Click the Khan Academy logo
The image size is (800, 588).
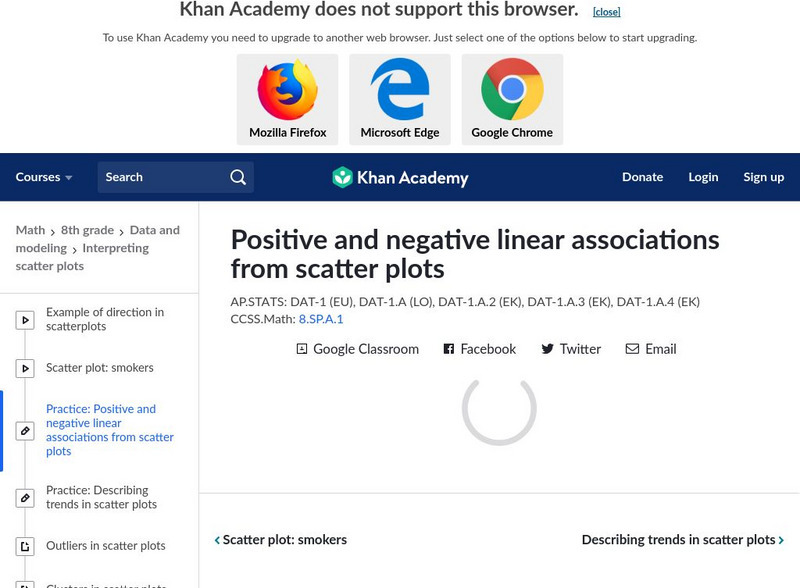point(400,178)
